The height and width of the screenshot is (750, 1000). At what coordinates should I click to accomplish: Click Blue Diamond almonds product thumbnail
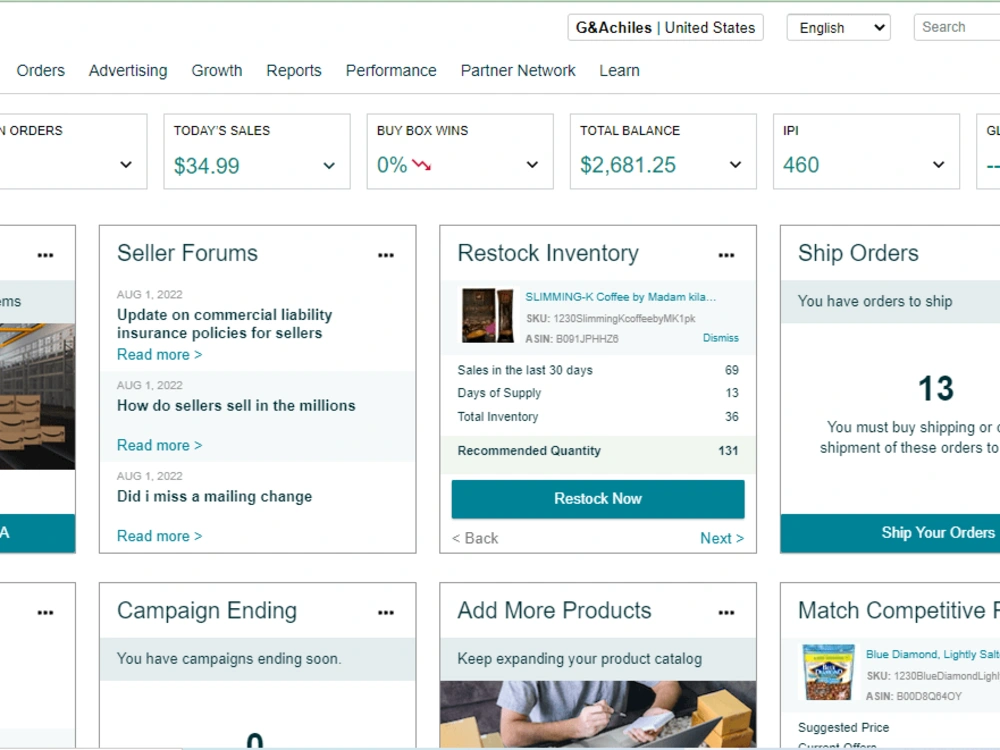828,672
